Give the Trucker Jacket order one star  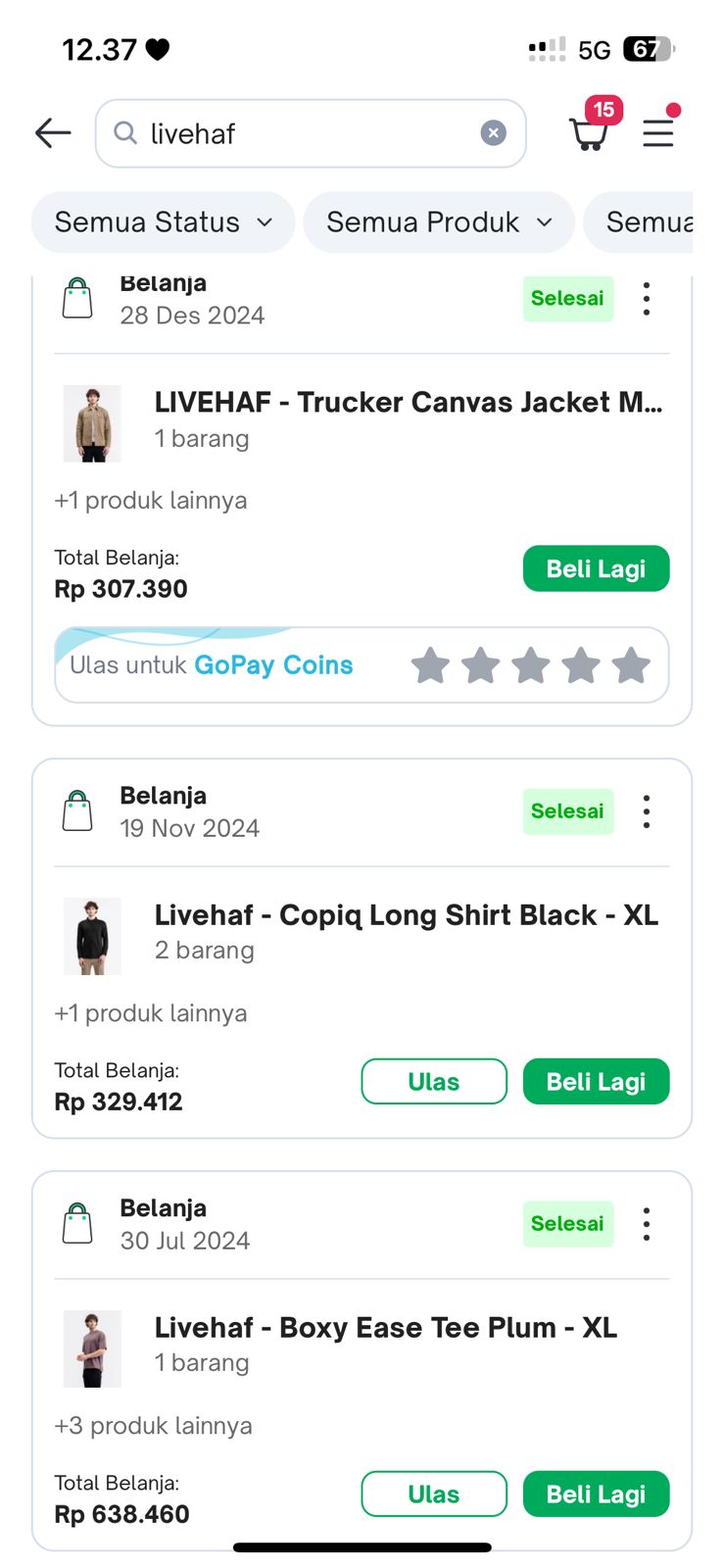coord(430,665)
